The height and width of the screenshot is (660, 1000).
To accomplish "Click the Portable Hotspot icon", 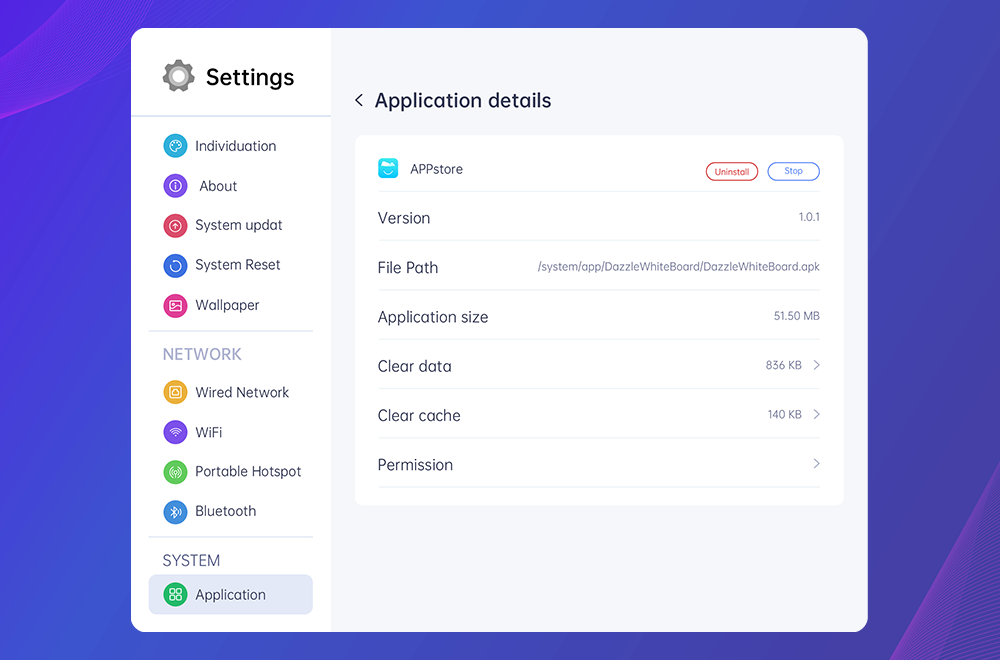I will (x=175, y=472).
